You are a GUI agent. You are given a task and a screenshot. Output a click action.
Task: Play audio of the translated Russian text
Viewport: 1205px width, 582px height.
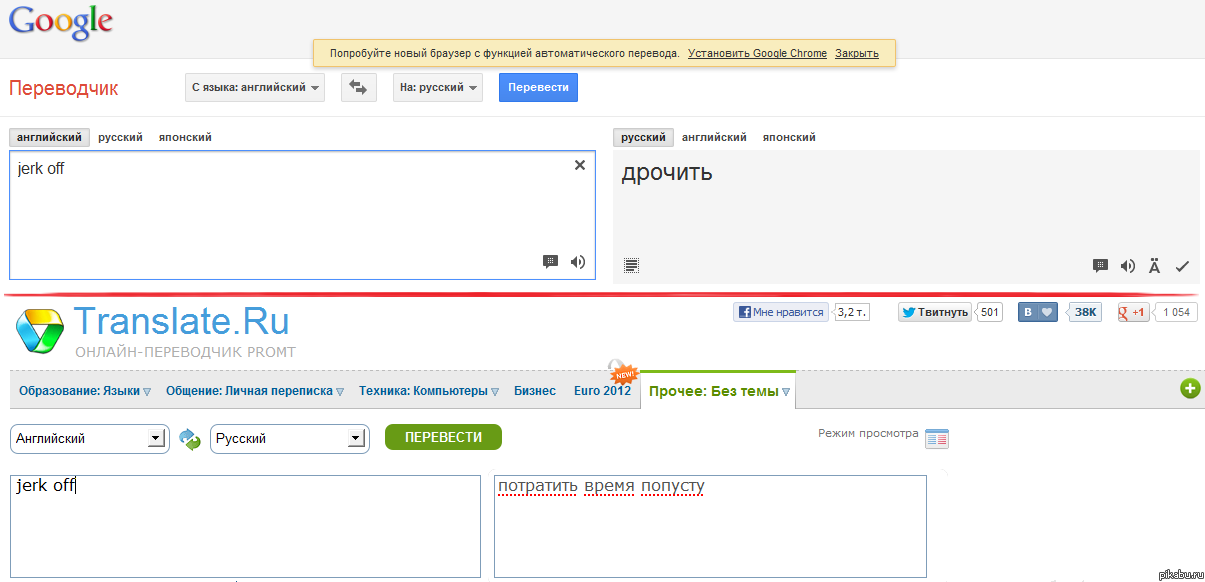coord(1128,266)
